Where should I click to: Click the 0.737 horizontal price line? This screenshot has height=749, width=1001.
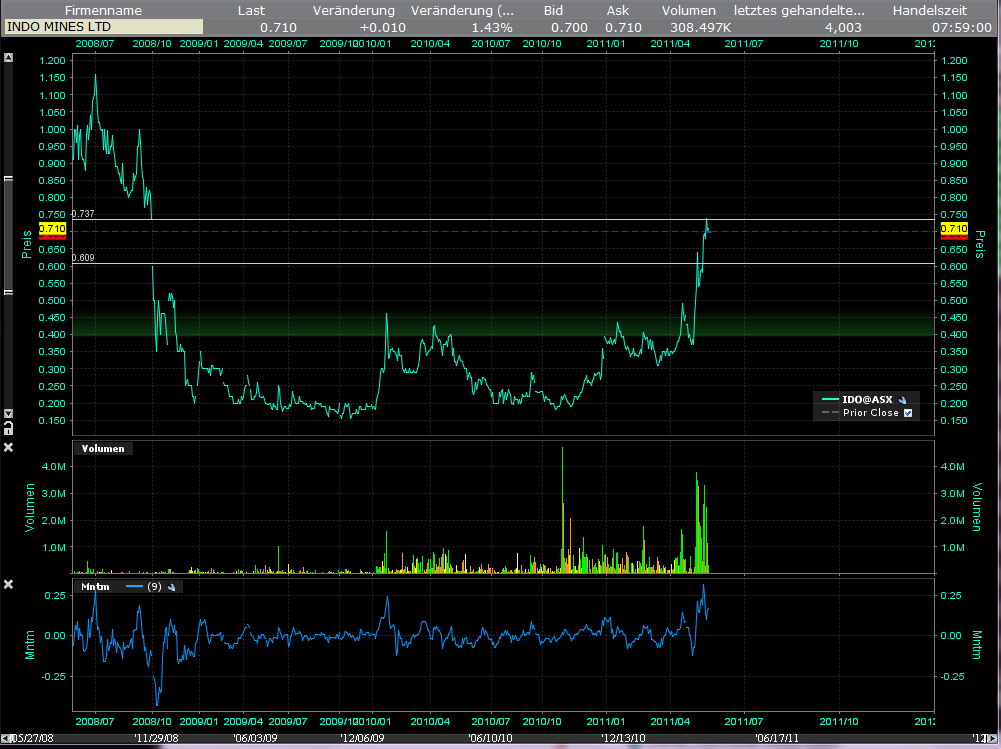click(400, 219)
